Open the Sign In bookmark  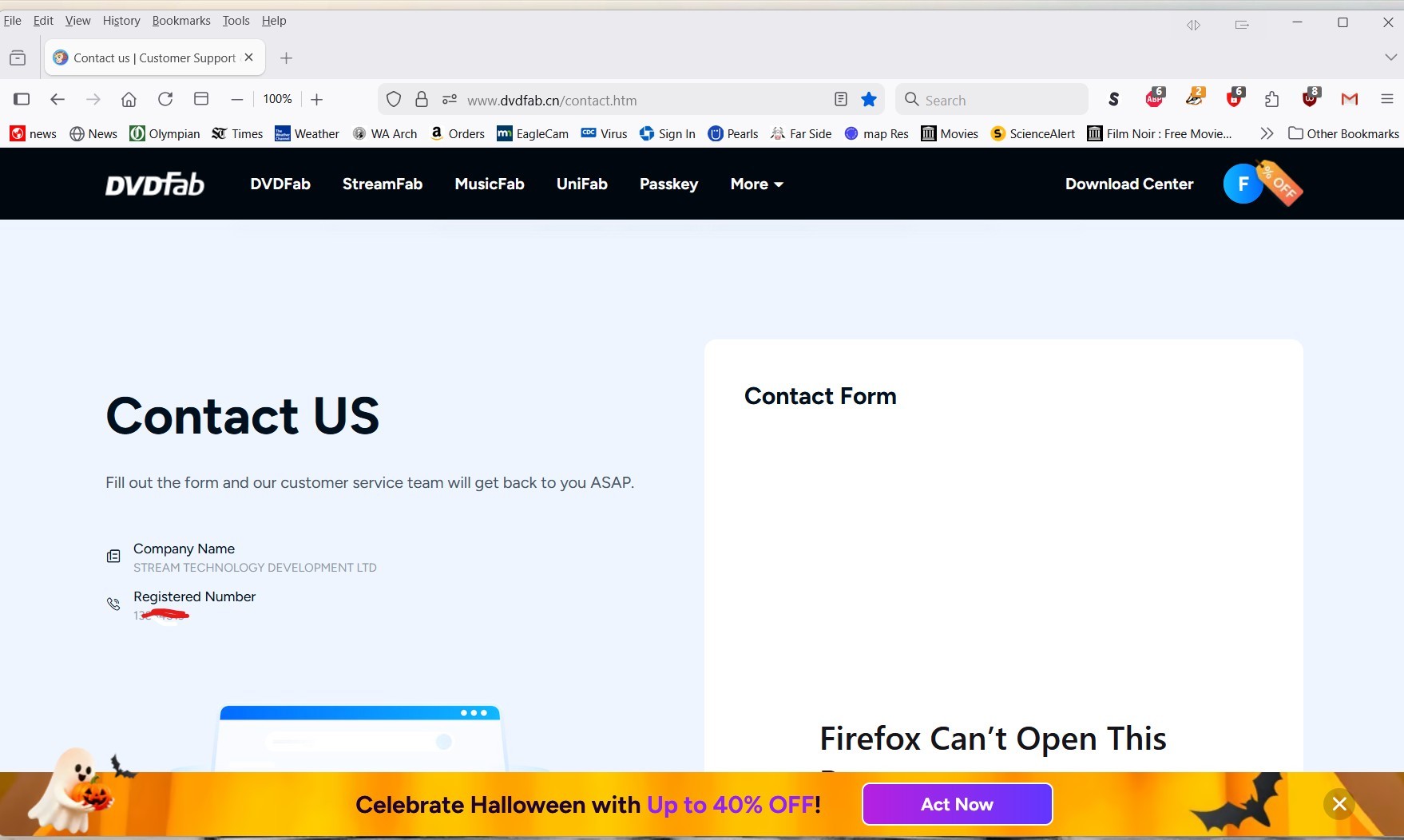668,133
